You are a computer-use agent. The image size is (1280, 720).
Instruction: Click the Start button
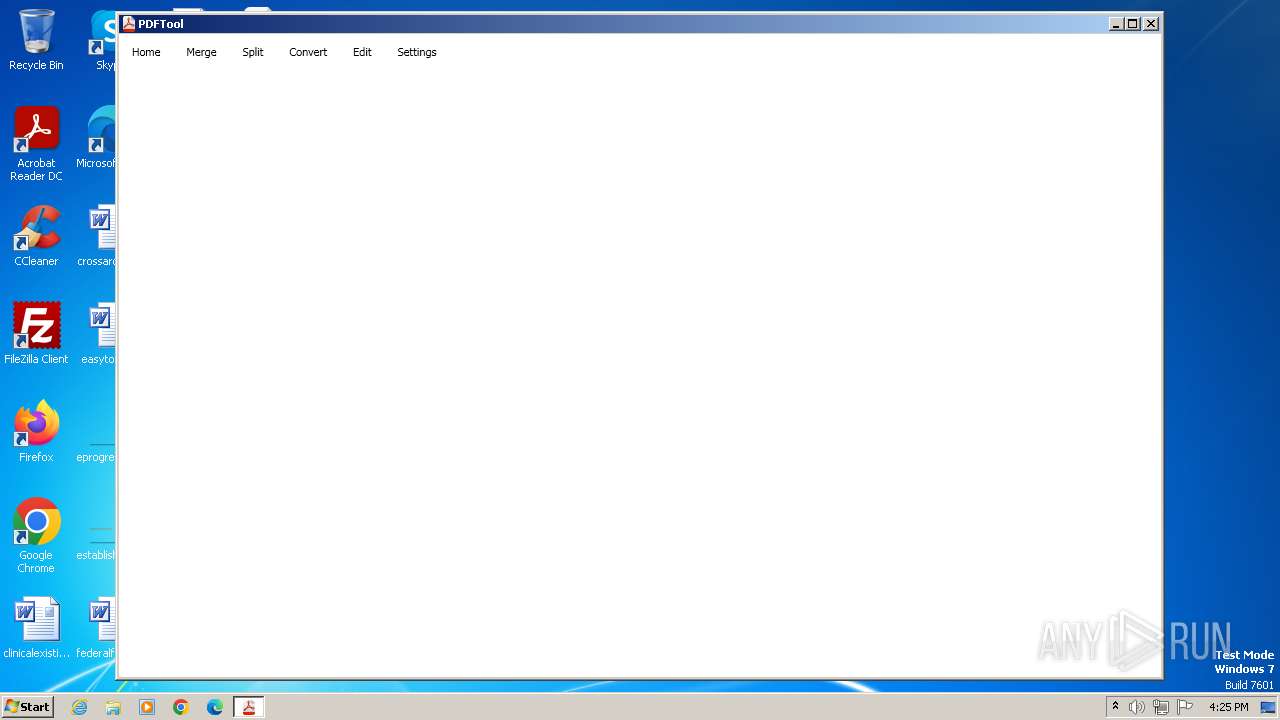click(27, 706)
